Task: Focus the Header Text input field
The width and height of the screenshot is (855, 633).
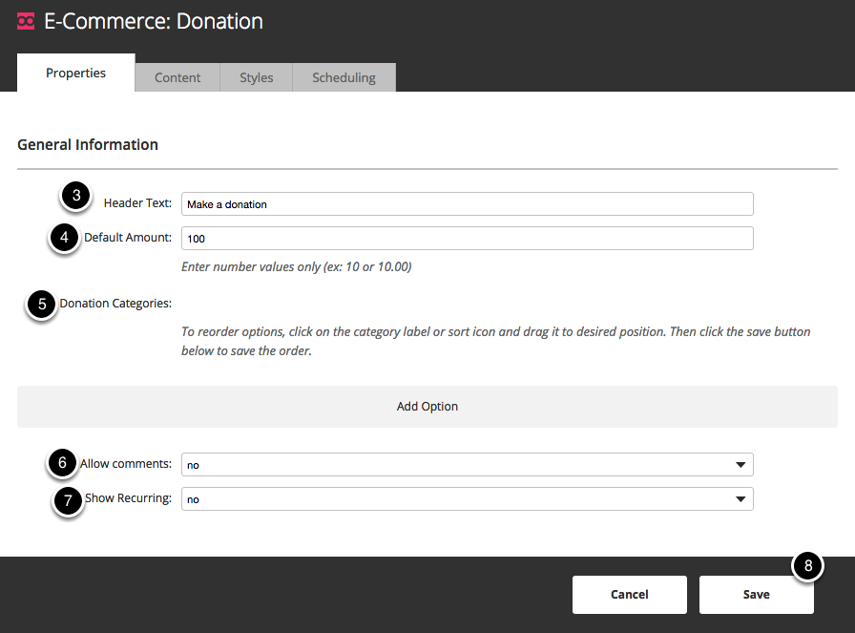Action: coord(467,204)
